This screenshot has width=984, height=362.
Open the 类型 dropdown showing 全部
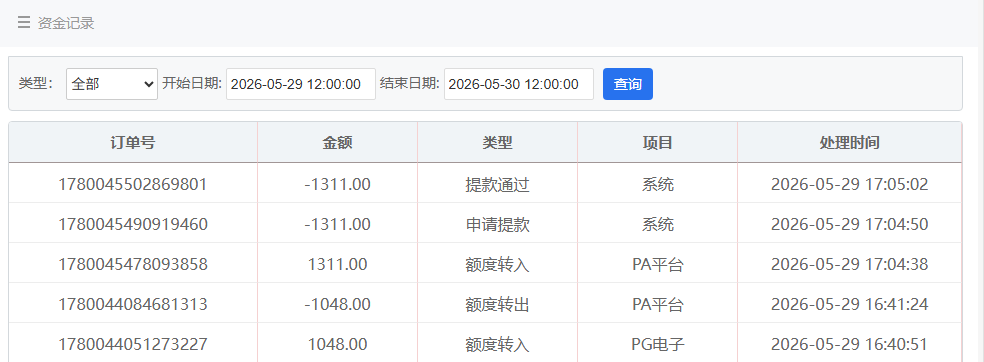click(112, 84)
